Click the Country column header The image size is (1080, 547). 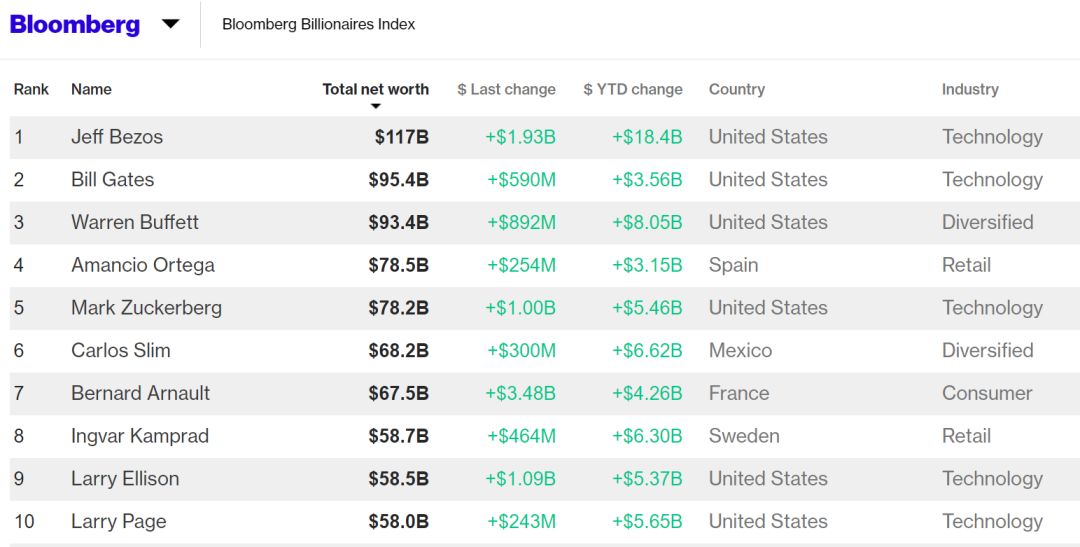tap(736, 89)
